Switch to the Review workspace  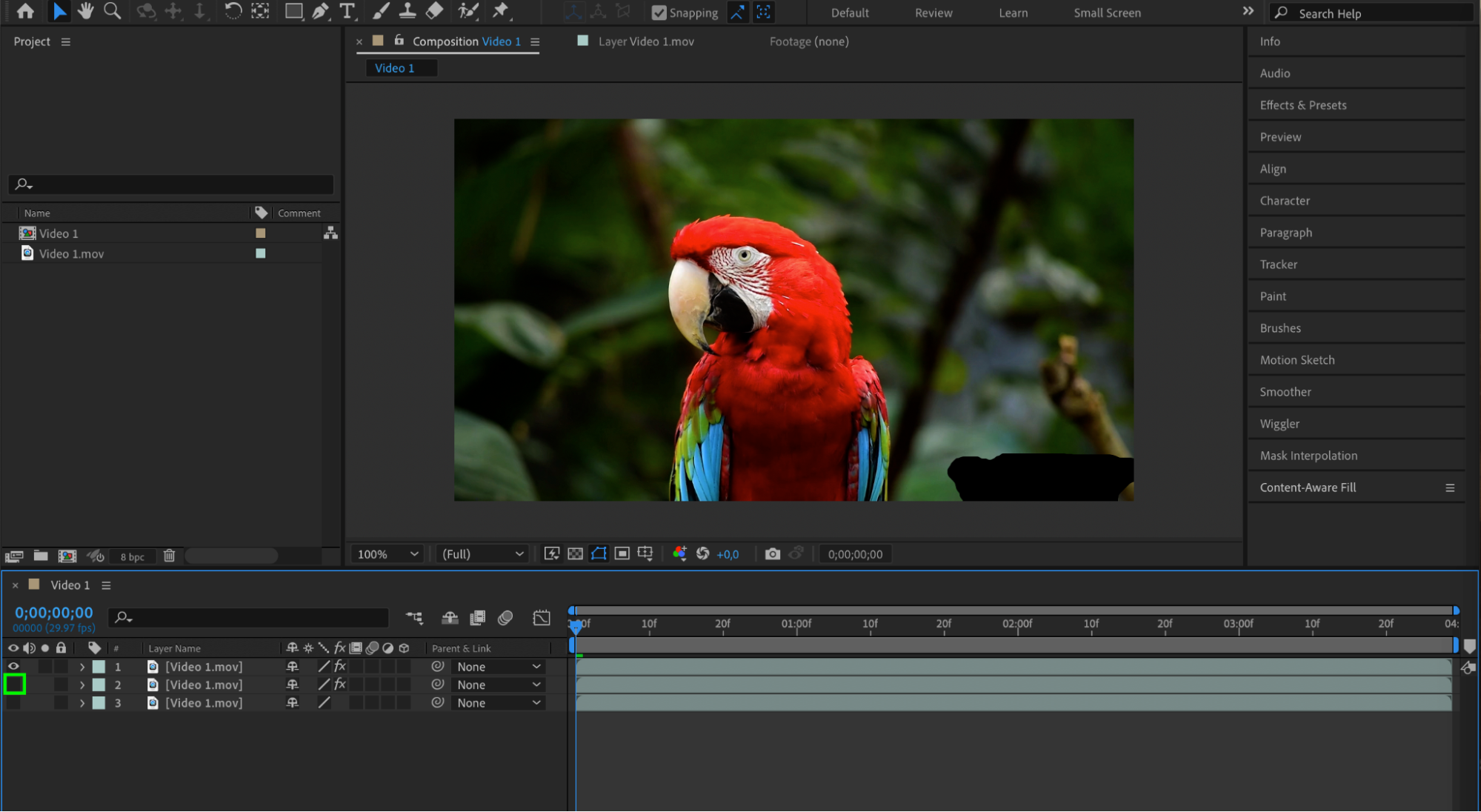click(933, 13)
